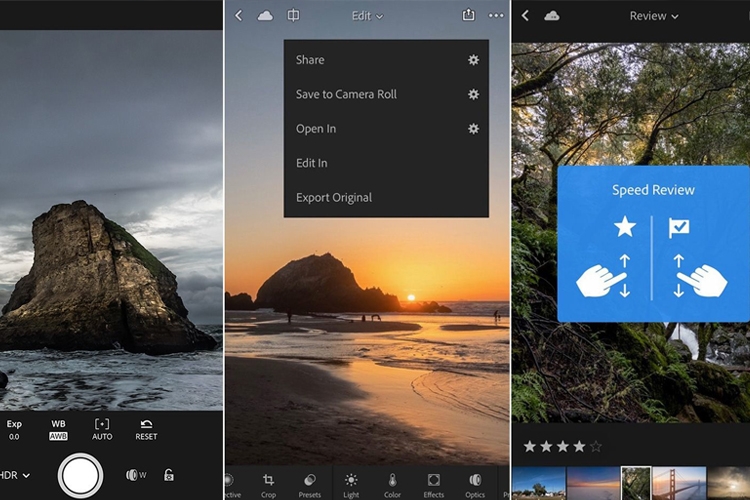The width and height of the screenshot is (750, 500).
Task: Tap the star rating icon in Speed Review
Action: (x=625, y=227)
